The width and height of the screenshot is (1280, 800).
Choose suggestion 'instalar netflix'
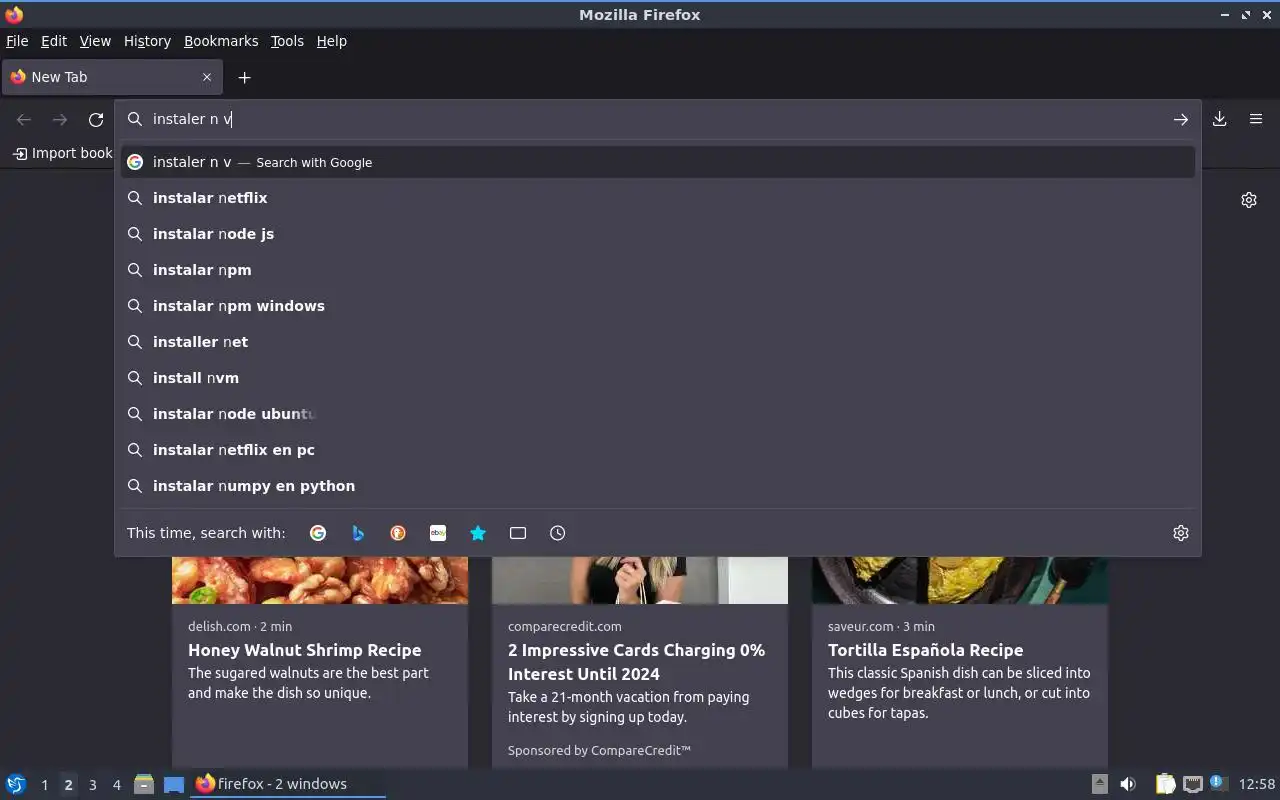[x=658, y=198]
